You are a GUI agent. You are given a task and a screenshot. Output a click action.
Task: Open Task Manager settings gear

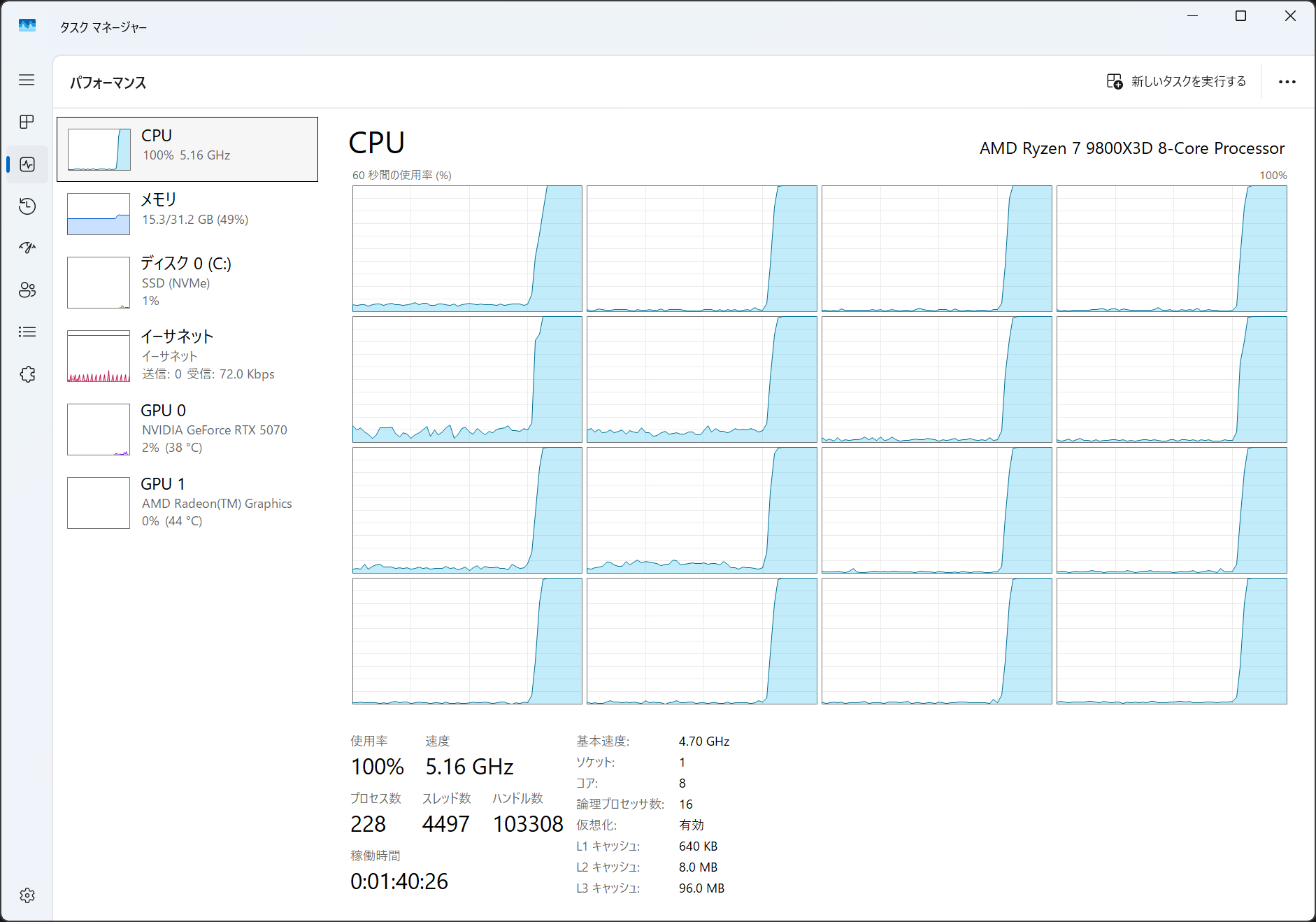tap(27, 895)
